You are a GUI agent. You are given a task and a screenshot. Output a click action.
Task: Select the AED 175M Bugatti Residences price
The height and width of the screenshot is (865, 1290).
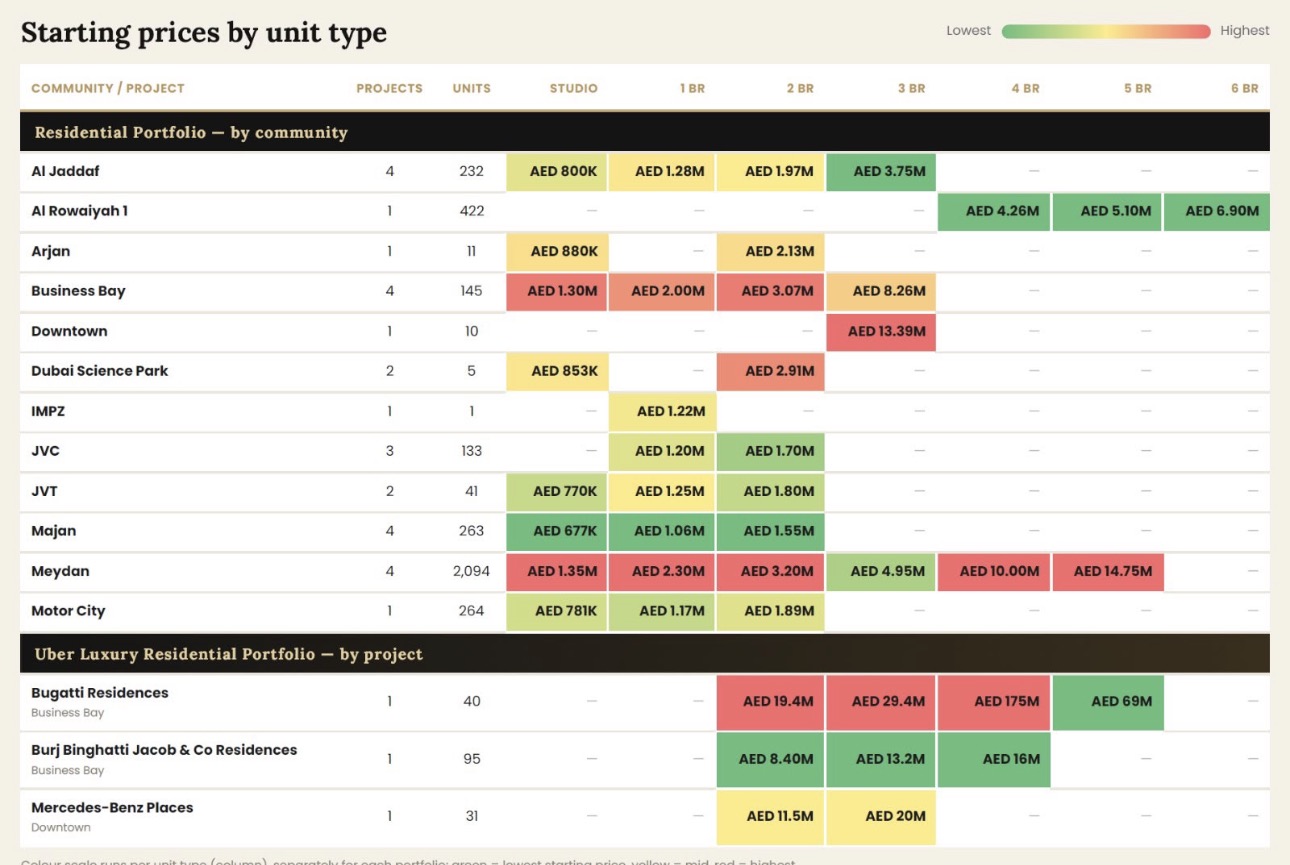[x=994, y=701]
